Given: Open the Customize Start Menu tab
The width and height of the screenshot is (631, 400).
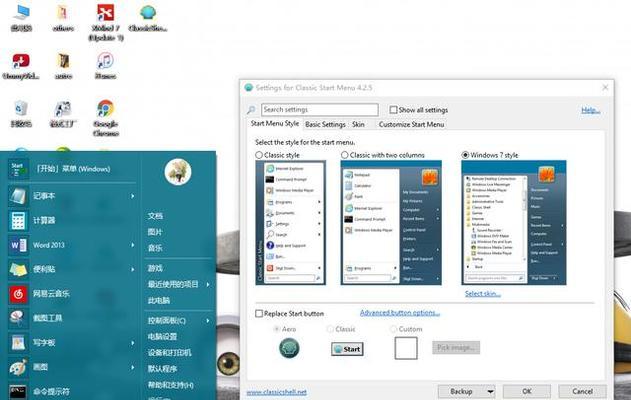Looking at the screenshot, I should pyautogui.click(x=411, y=124).
